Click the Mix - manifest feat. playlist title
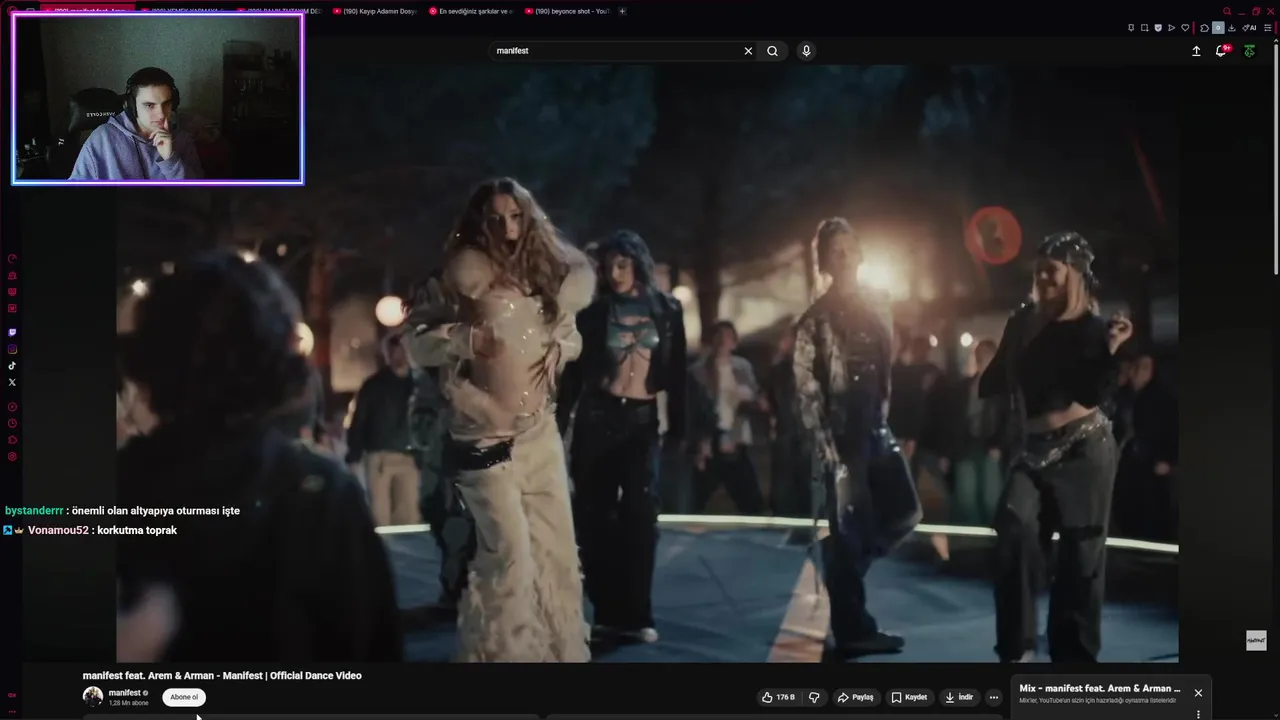Screen dimensions: 1280x720 [x=1100, y=689]
